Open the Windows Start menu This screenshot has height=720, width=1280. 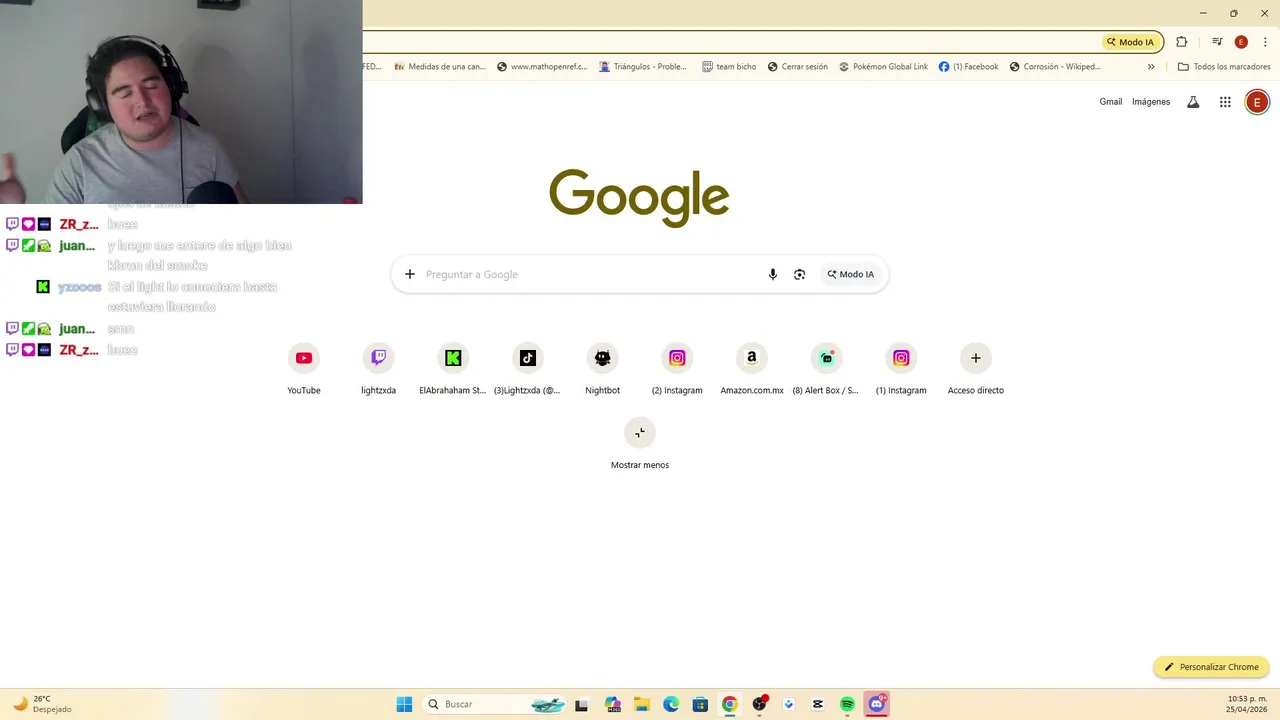(404, 704)
